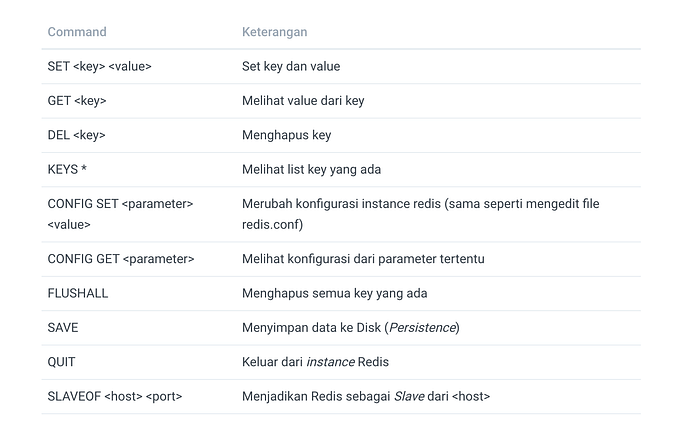Select the FLUSHALL command cell

point(78,293)
